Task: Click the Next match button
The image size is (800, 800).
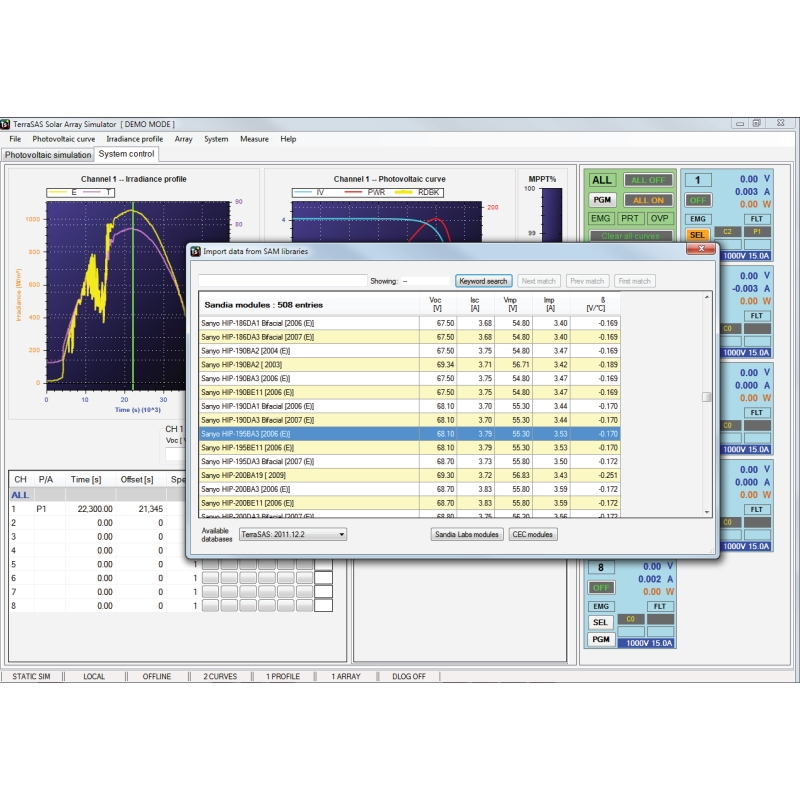Action: (x=538, y=281)
